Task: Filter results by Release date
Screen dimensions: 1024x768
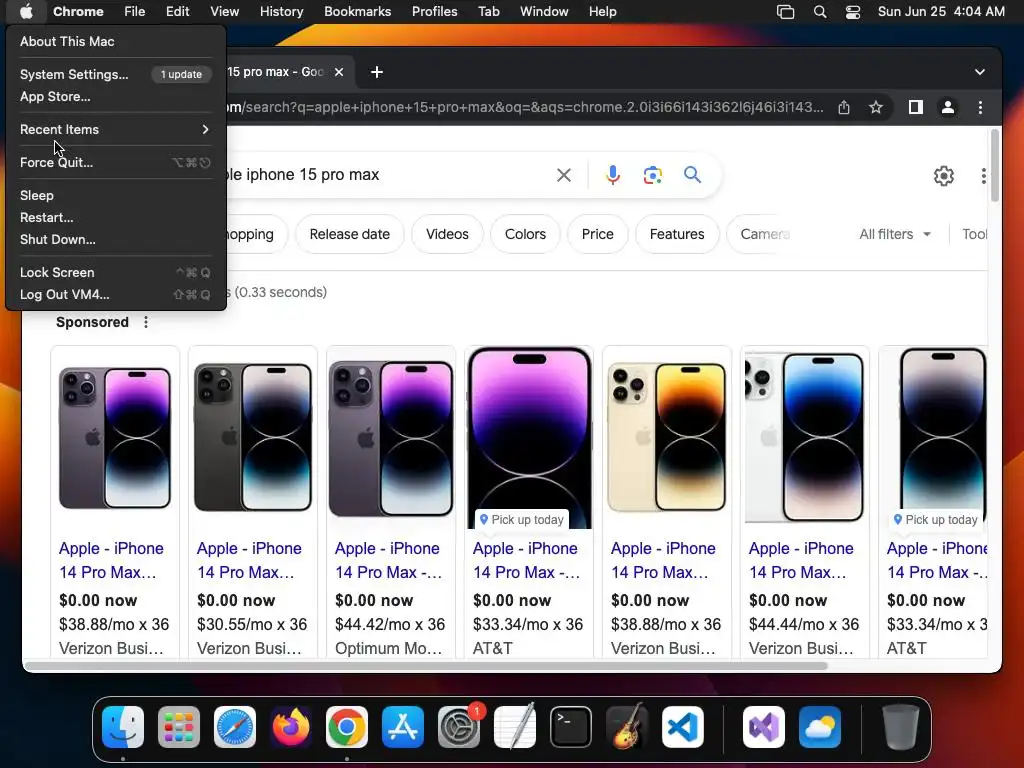Action: click(349, 234)
